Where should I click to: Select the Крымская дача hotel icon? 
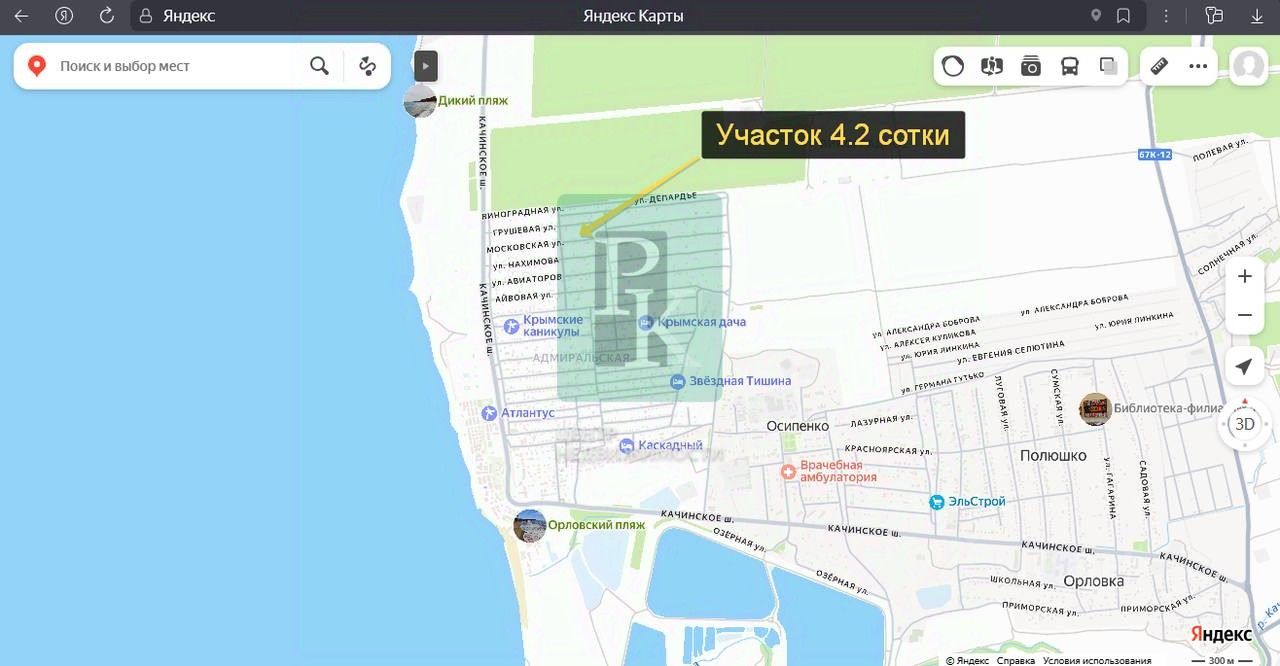click(x=646, y=322)
